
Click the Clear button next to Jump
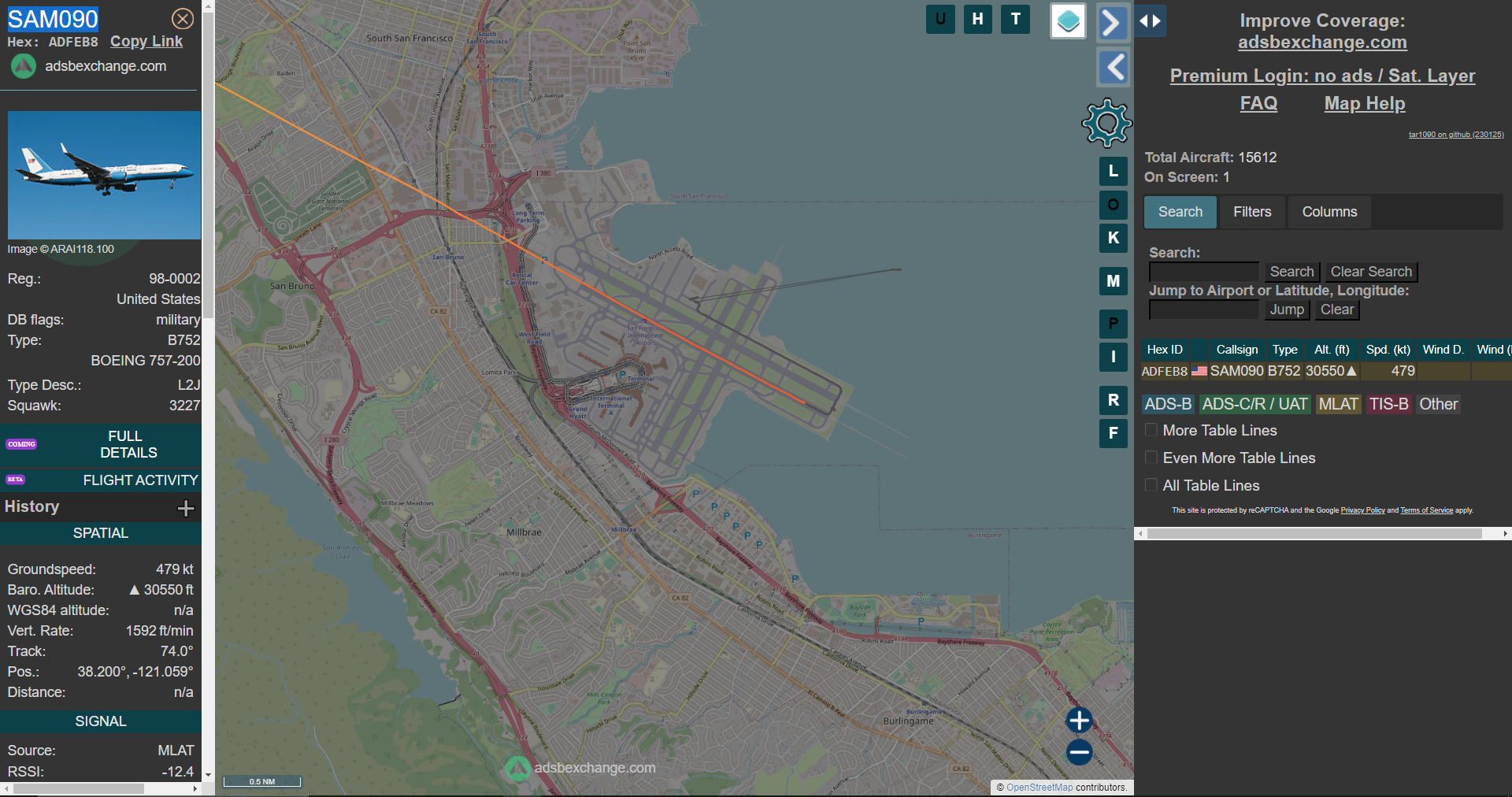pos(1337,310)
